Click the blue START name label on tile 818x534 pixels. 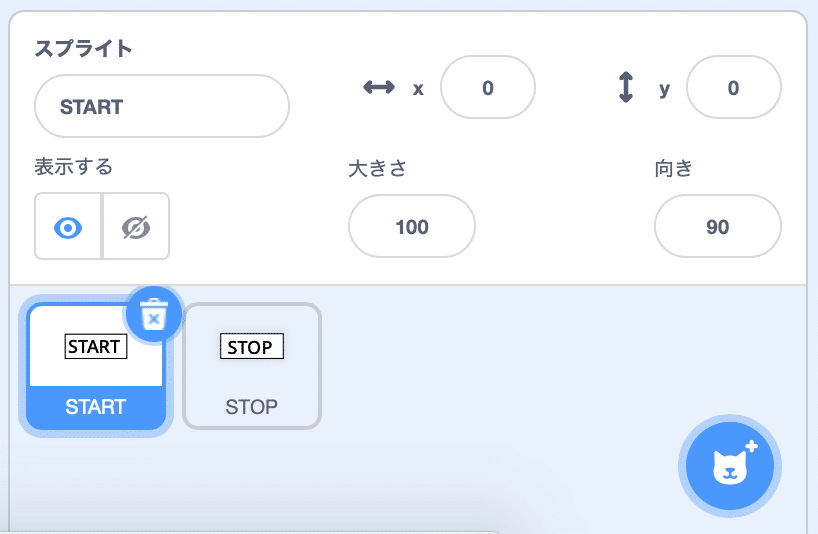click(96, 407)
